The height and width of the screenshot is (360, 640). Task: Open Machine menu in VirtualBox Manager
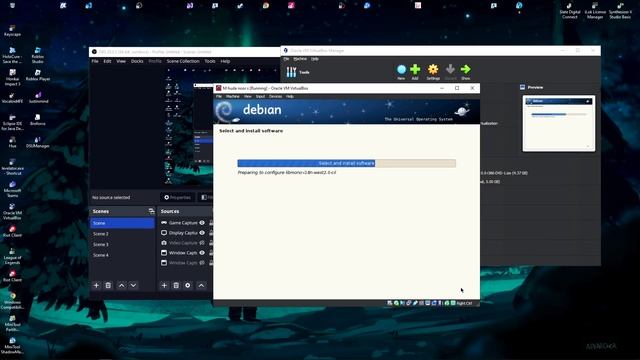[x=300, y=59]
